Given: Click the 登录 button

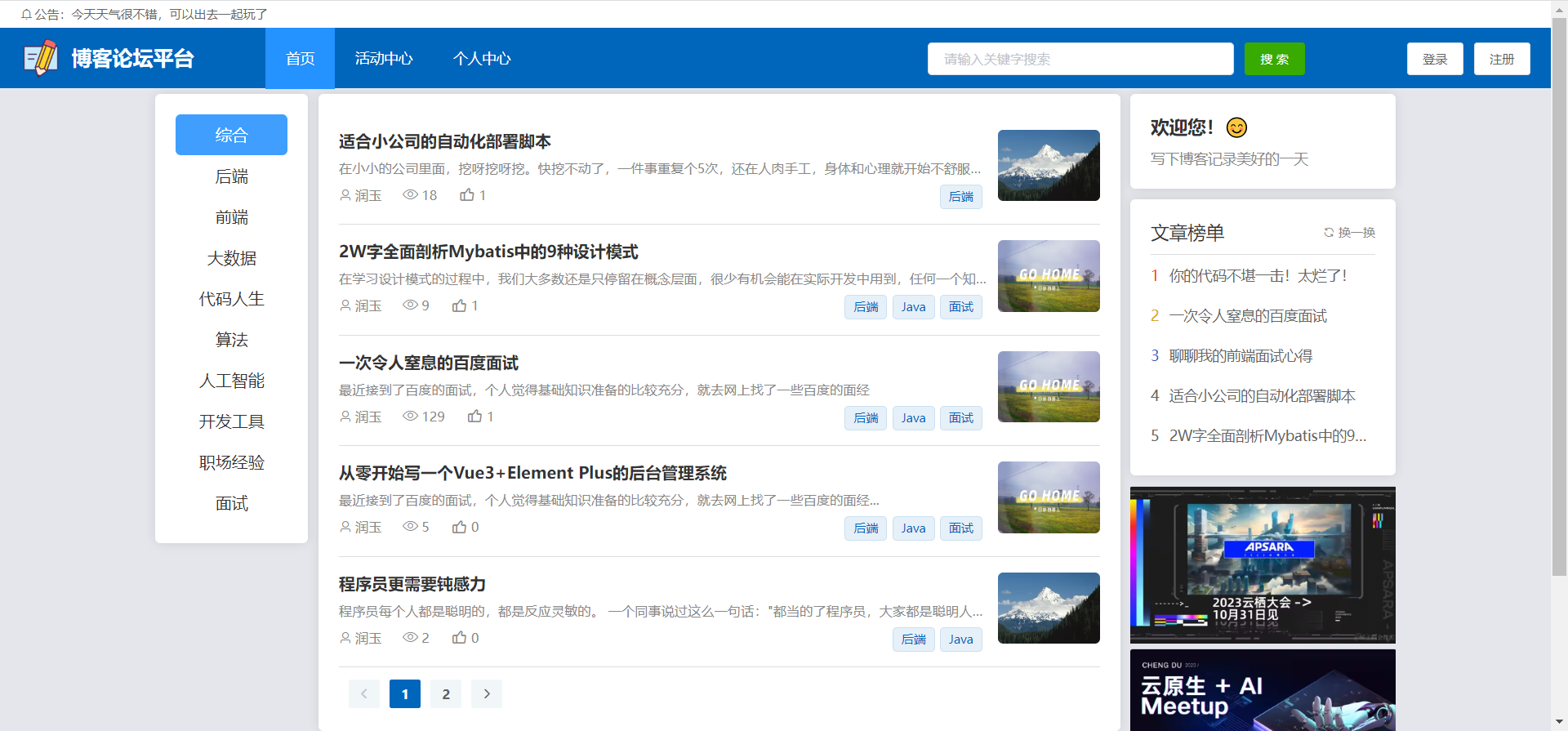Looking at the screenshot, I should tap(1435, 59).
